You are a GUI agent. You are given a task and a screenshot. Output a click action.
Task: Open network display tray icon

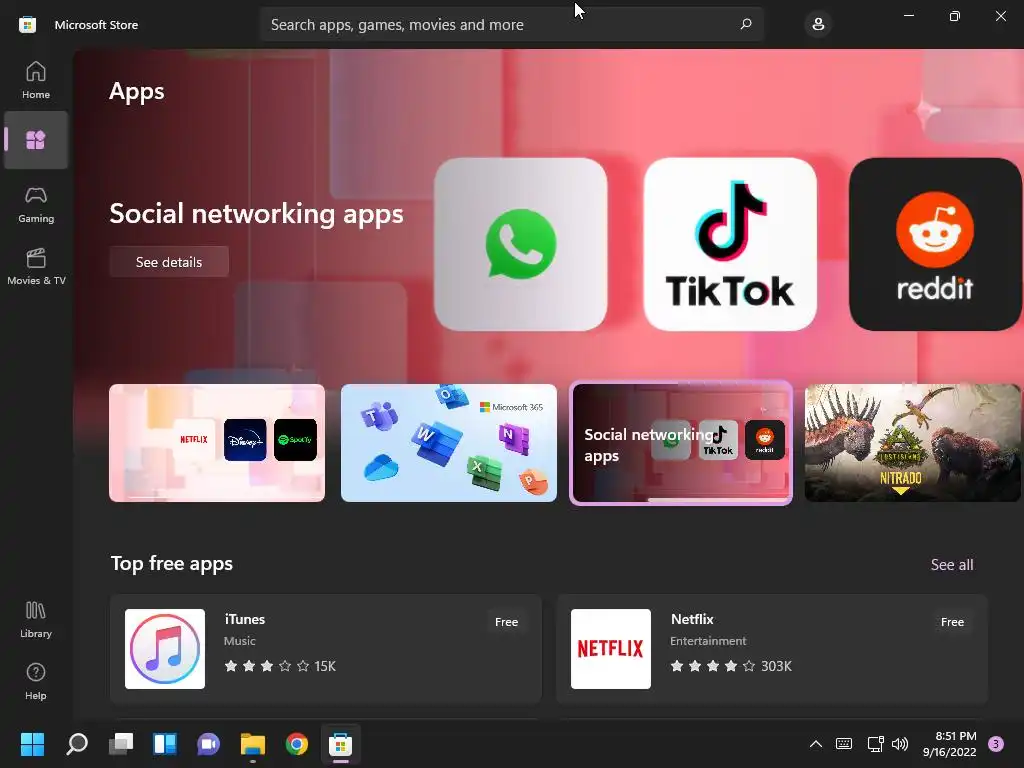pyautogui.click(x=875, y=744)
